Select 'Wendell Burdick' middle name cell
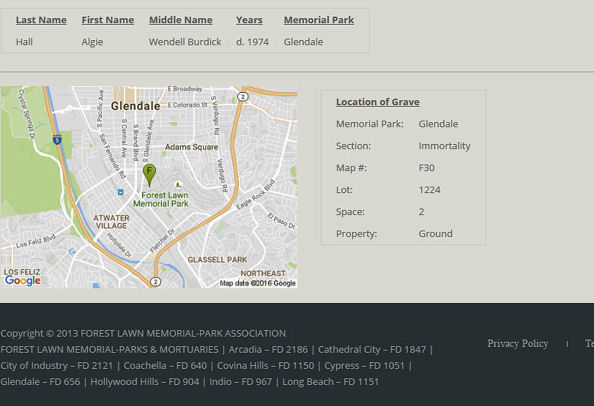This screenshot has height=406, width=594. [185, 42]
